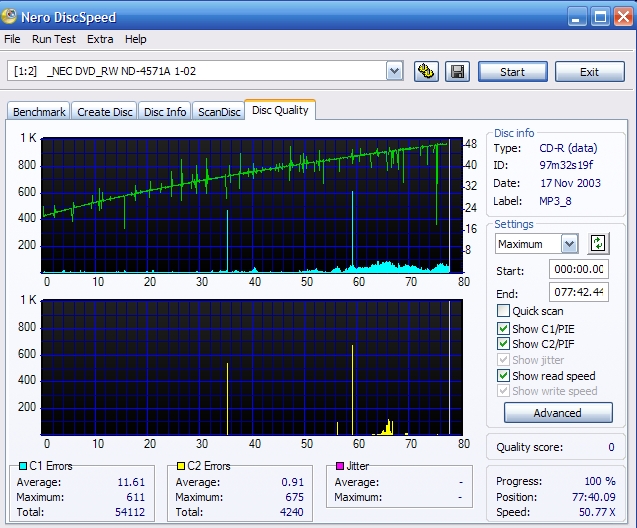Click the Nero DiscSpeed title bar icon
Viewport: 637px width, 528px height.
pyautogui.click(x=9, y=16)
